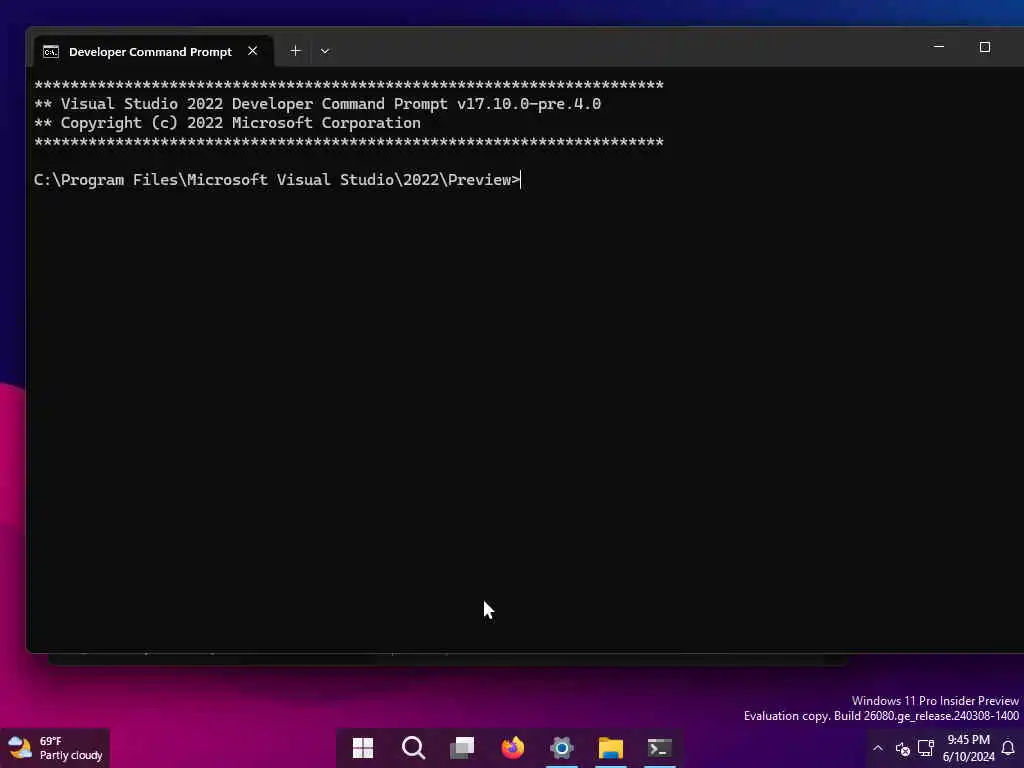Click the command prompt tab icon
The image size is (1024, 768).
(51, 52)
